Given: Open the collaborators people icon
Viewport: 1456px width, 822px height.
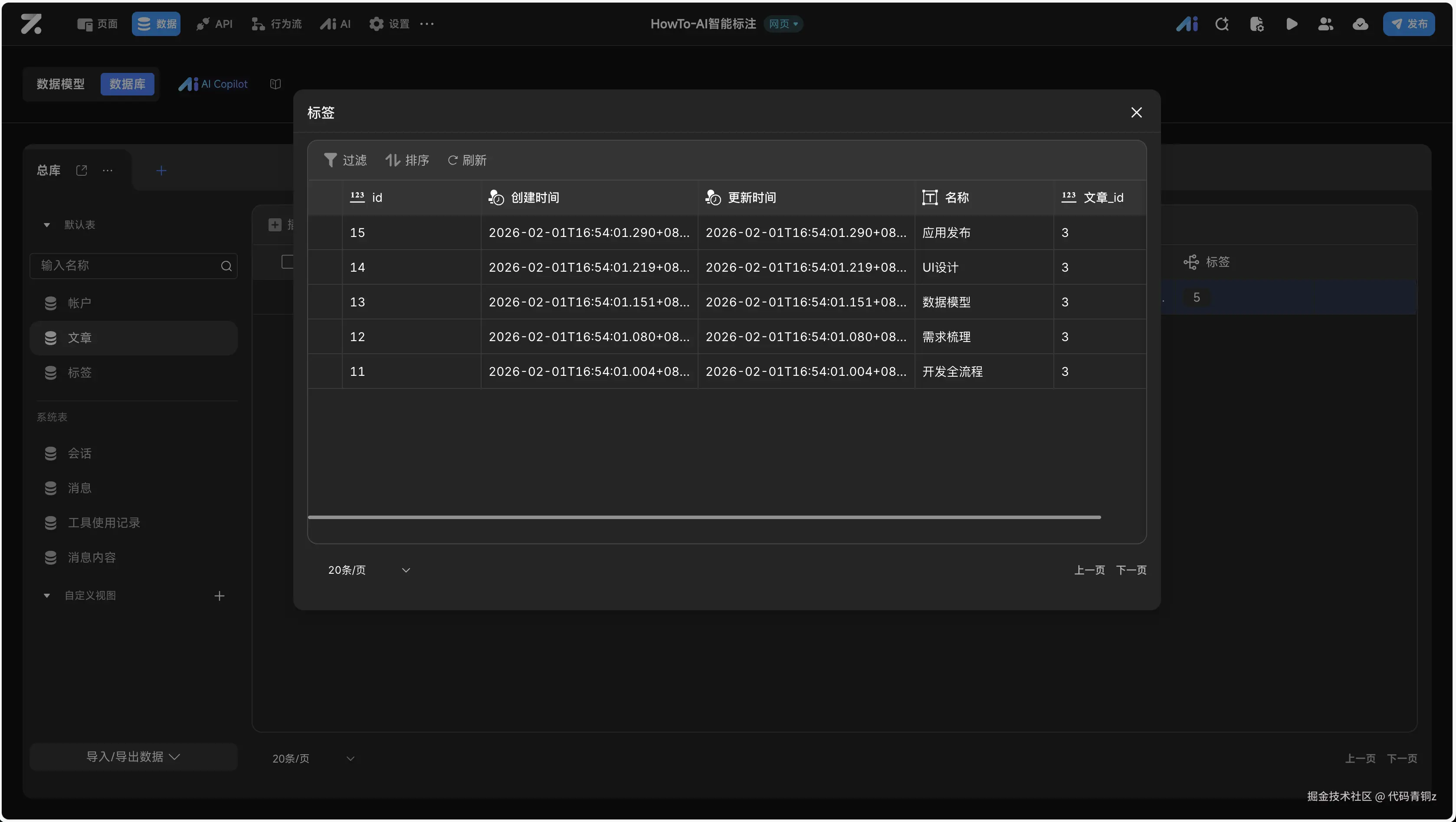Looking at the screenshot, I should [x=1325, y=24].
